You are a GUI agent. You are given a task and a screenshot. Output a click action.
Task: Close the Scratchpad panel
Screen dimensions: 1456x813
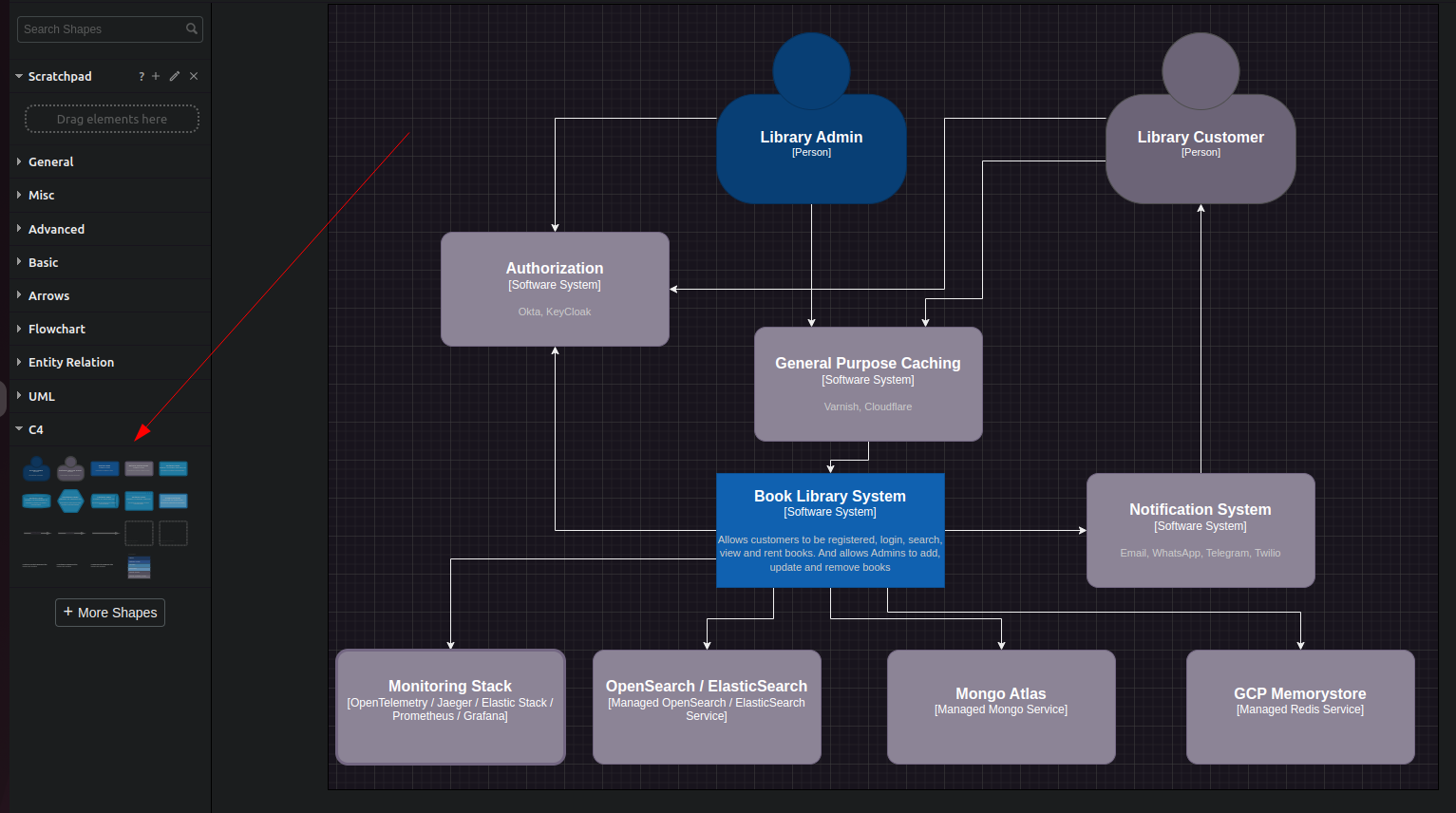[194, 76]
